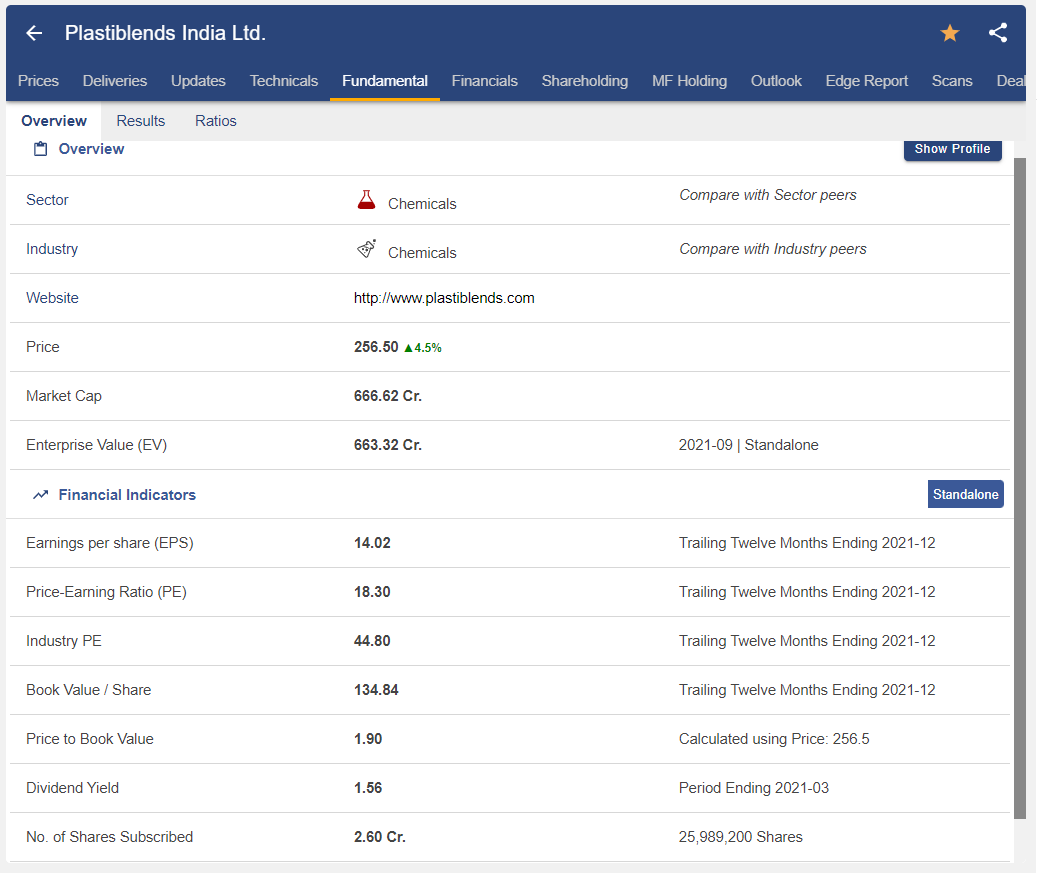Open Compare with Sector peers link
The height and width of the screenshot is (873, 1037).
point(768,195)
